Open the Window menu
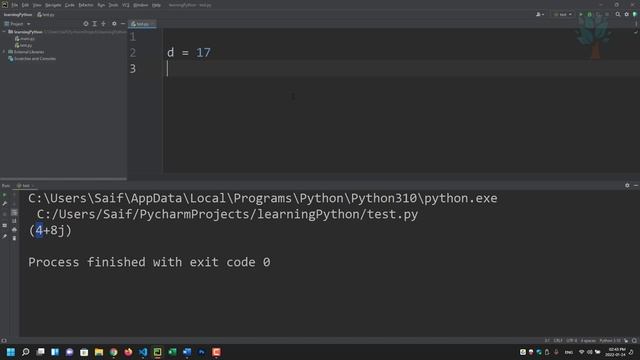 click(141, 5)
